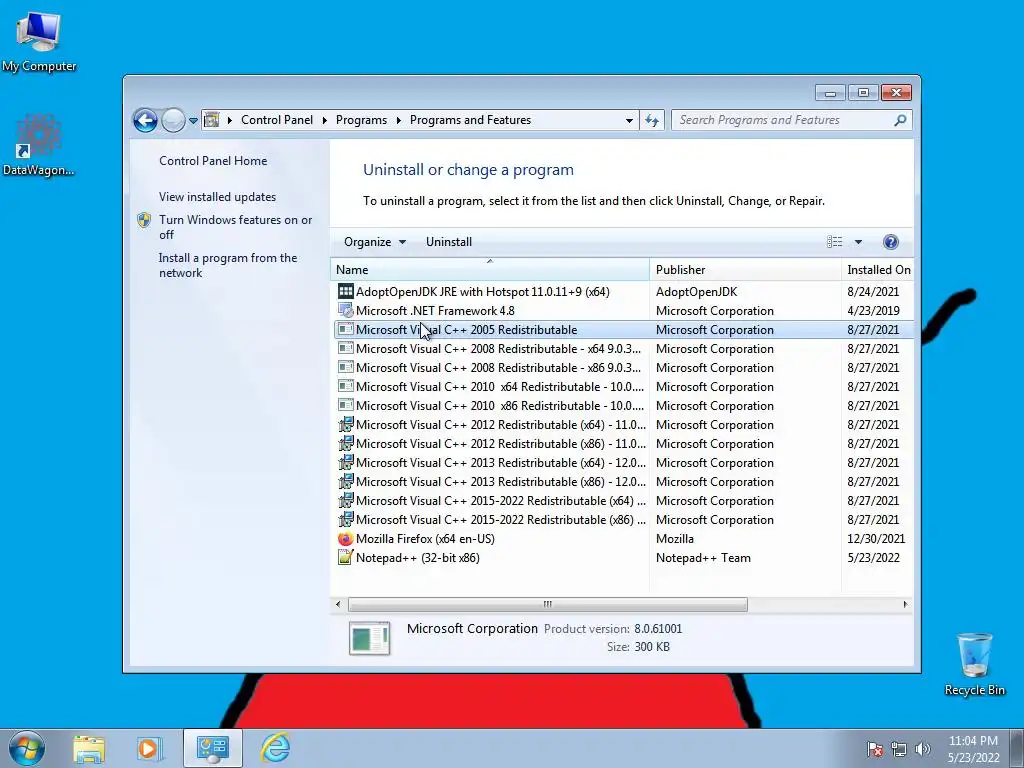Click the Refresh button beside address bar
1024x768 pixels.
pos(652,120)
